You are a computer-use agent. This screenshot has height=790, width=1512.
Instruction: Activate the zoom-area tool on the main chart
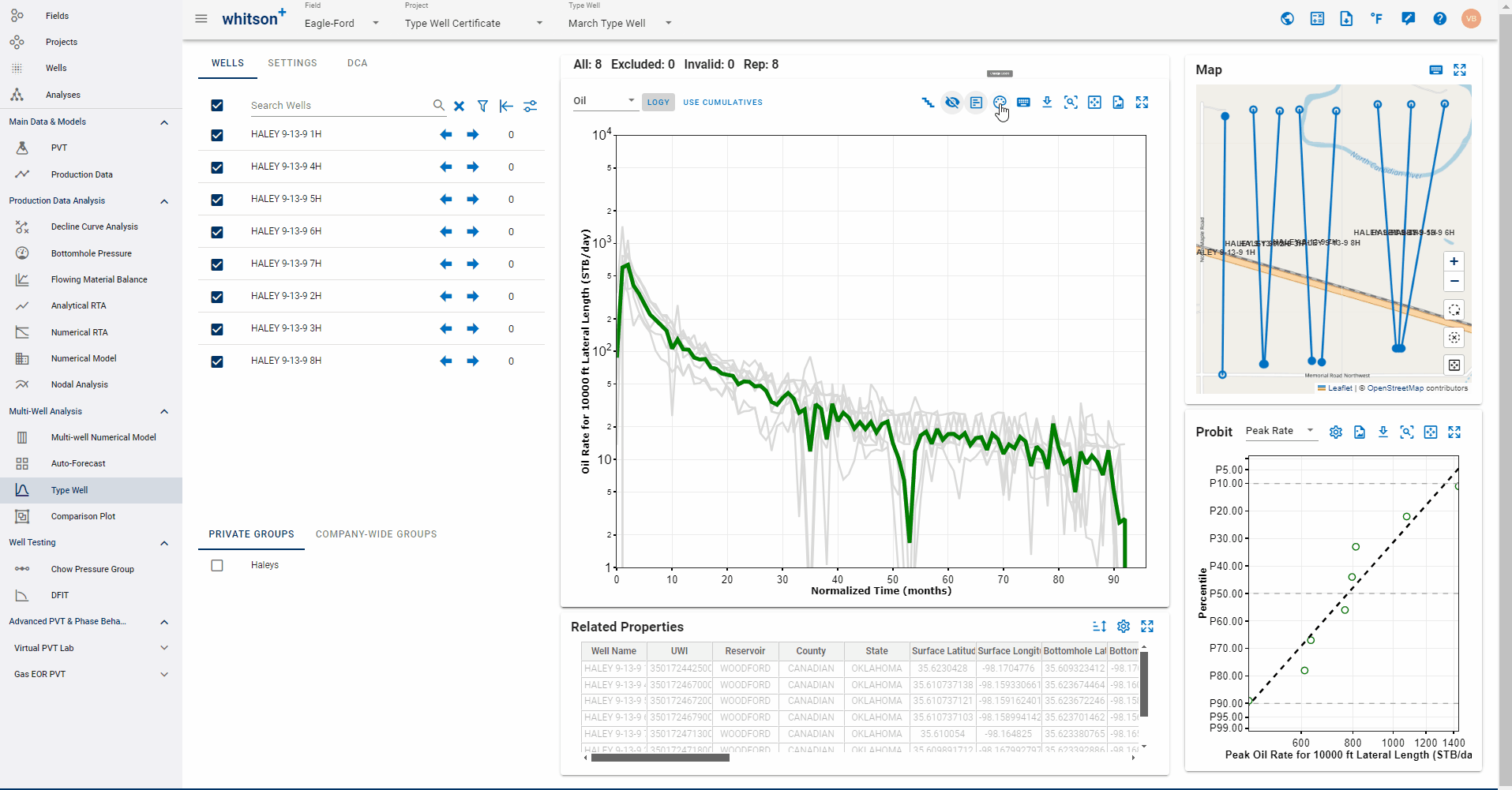click(1071, 103)
